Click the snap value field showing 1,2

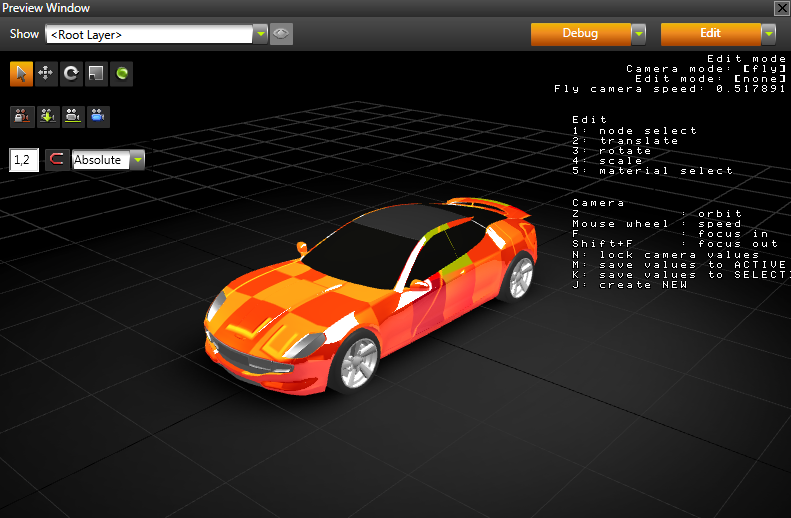[x=24, y=160]
